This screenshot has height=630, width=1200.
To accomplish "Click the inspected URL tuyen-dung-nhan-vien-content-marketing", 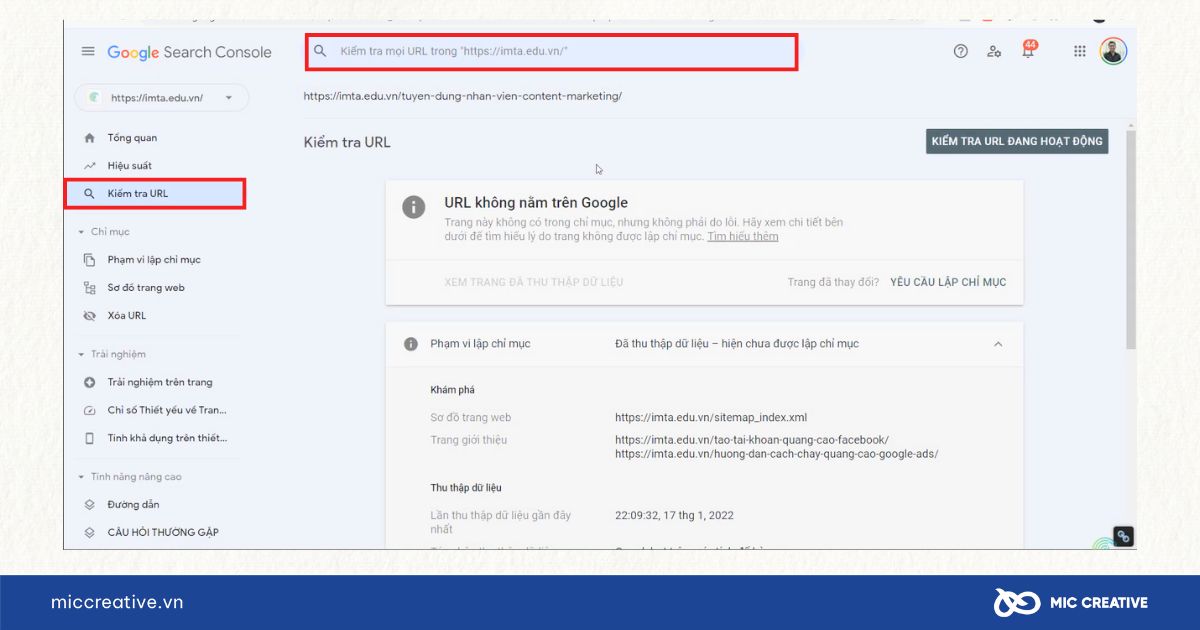I will (x=462, y=96).
